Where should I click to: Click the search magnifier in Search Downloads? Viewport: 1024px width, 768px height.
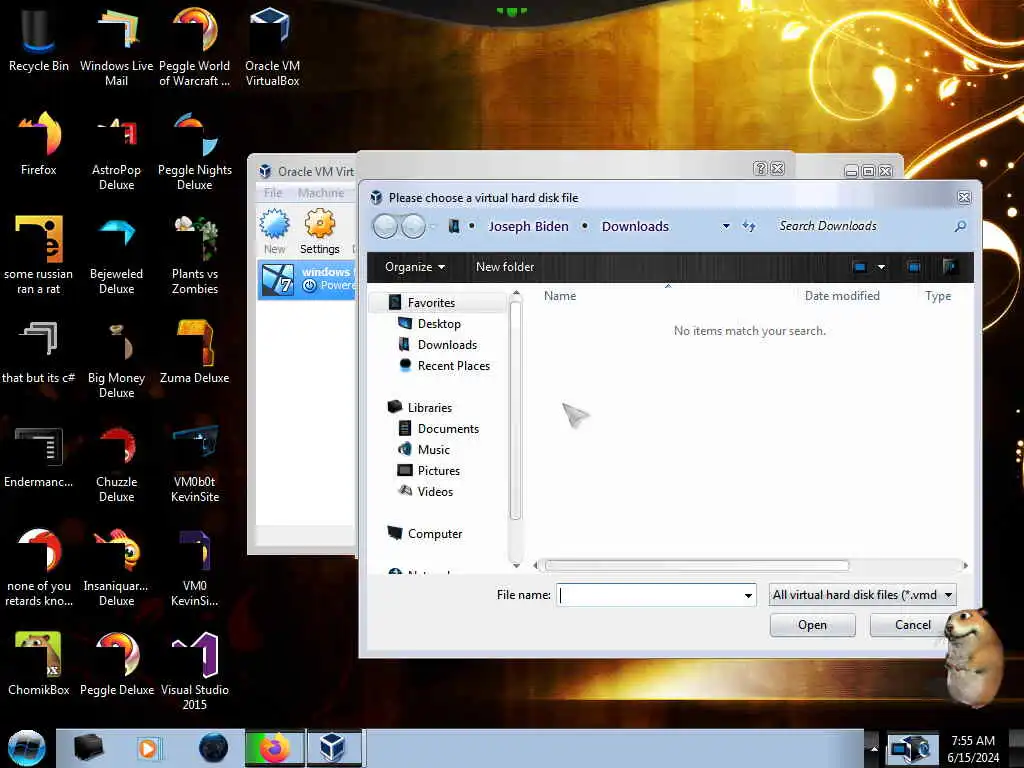[x=960, y=226]
